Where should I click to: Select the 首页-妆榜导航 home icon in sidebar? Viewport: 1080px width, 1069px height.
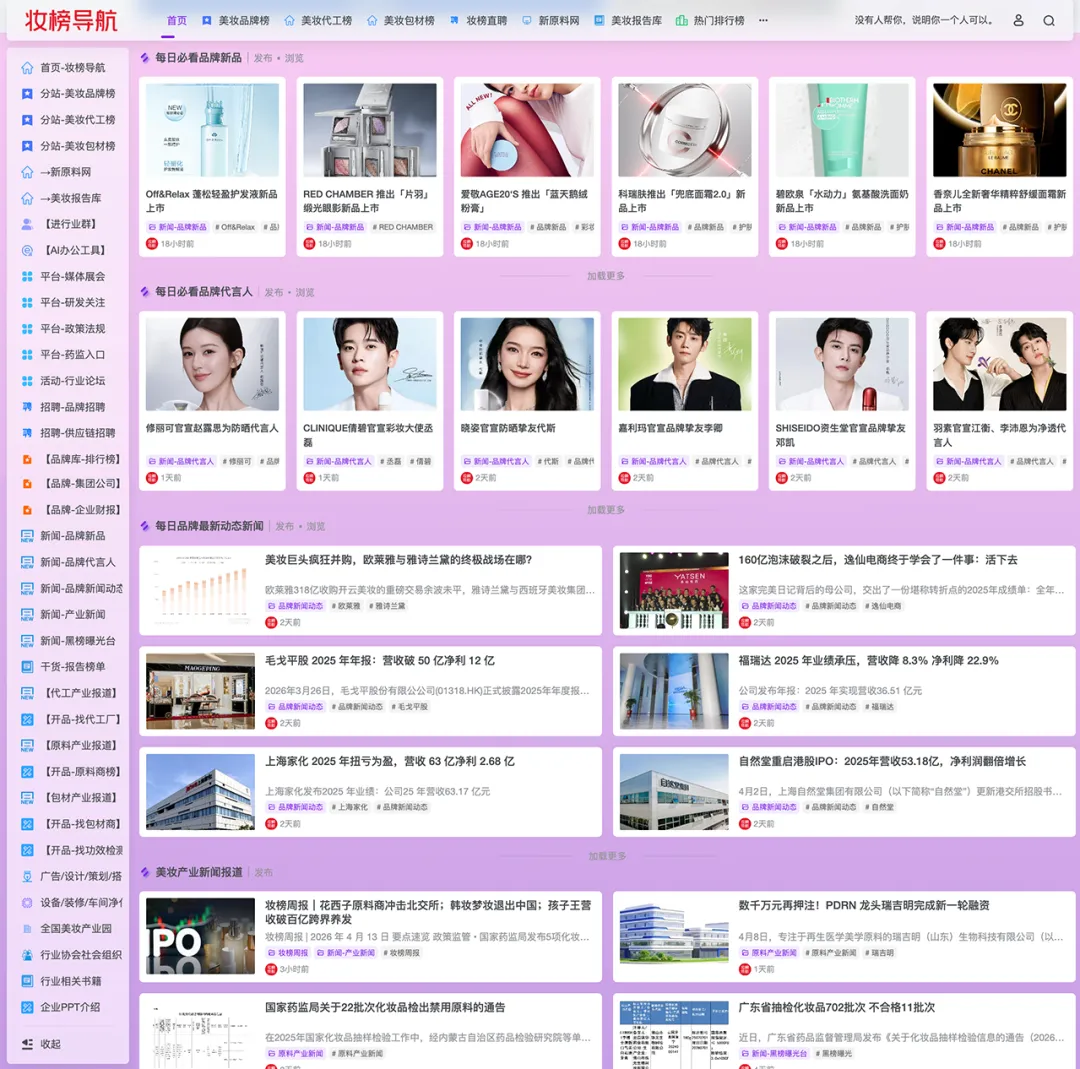tap(27, 68)
